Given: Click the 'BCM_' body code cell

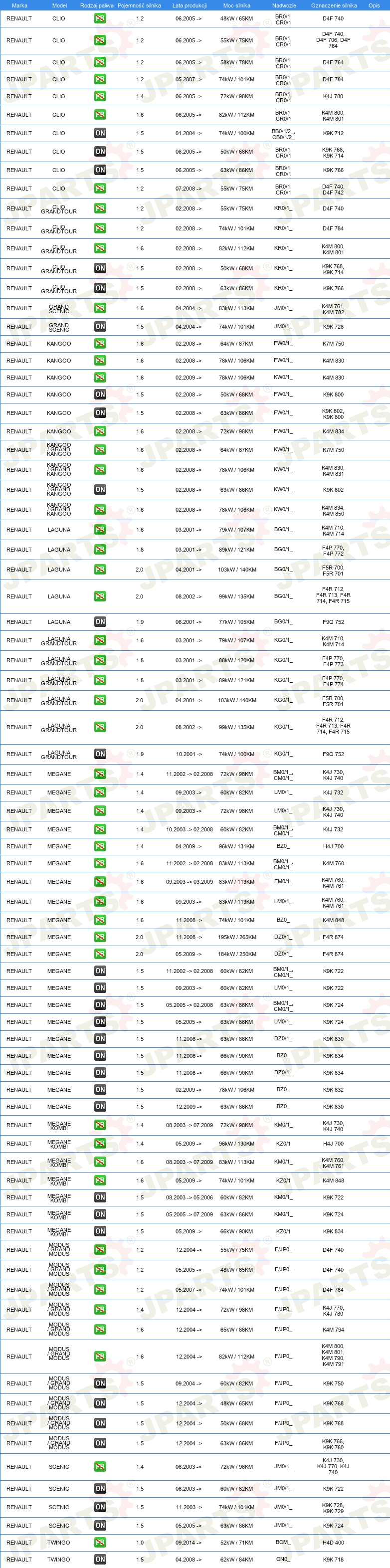Looking at the screenshot, I should (283, 1542).
